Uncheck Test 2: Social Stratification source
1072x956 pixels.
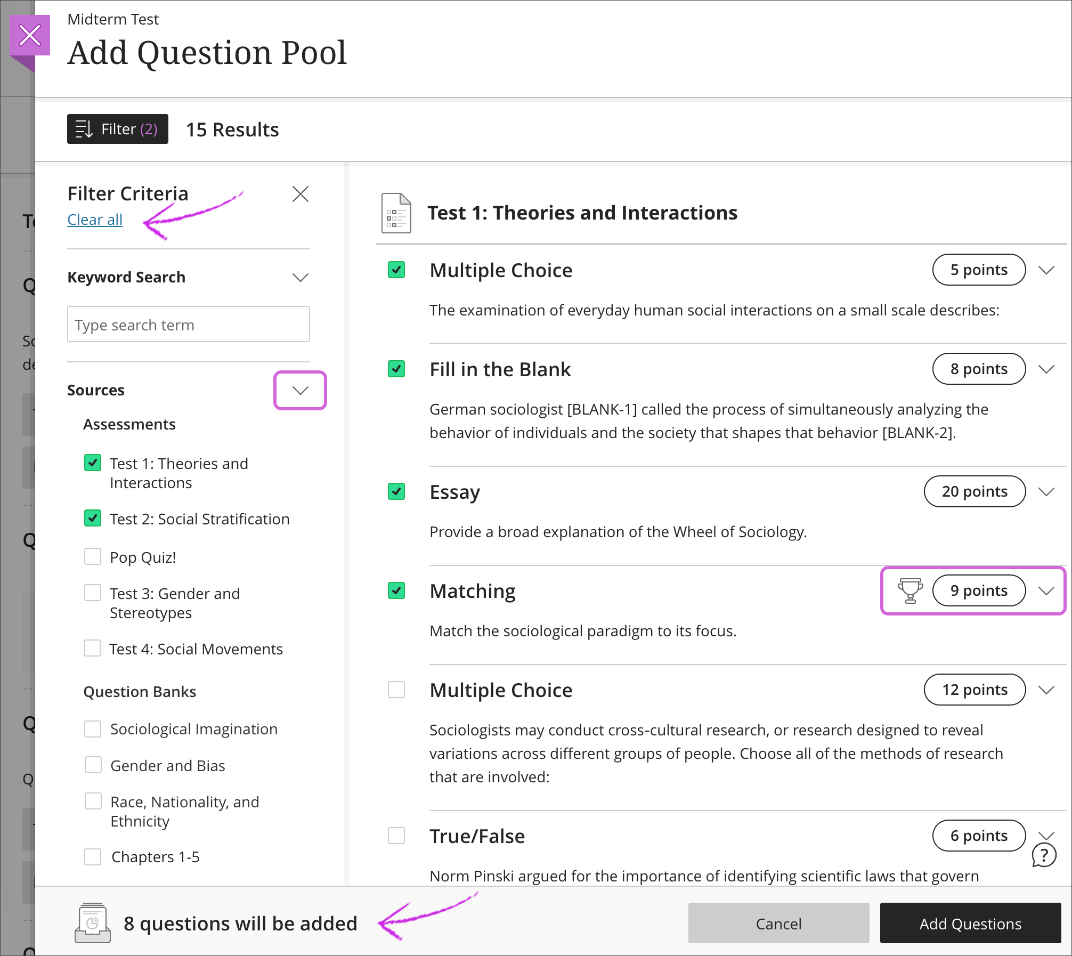93,518
